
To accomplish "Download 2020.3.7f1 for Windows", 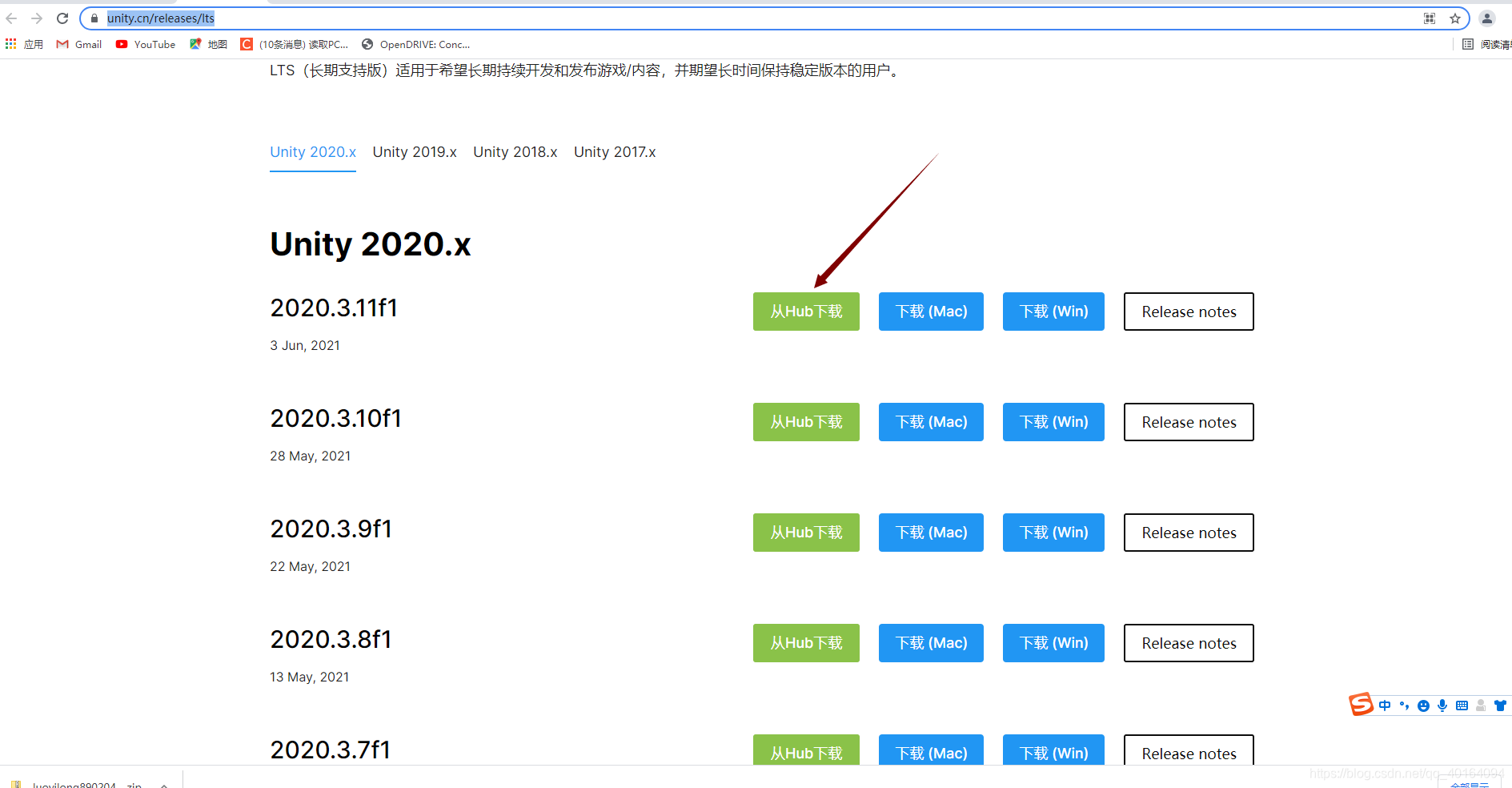I will click(x=1053, y=750).
